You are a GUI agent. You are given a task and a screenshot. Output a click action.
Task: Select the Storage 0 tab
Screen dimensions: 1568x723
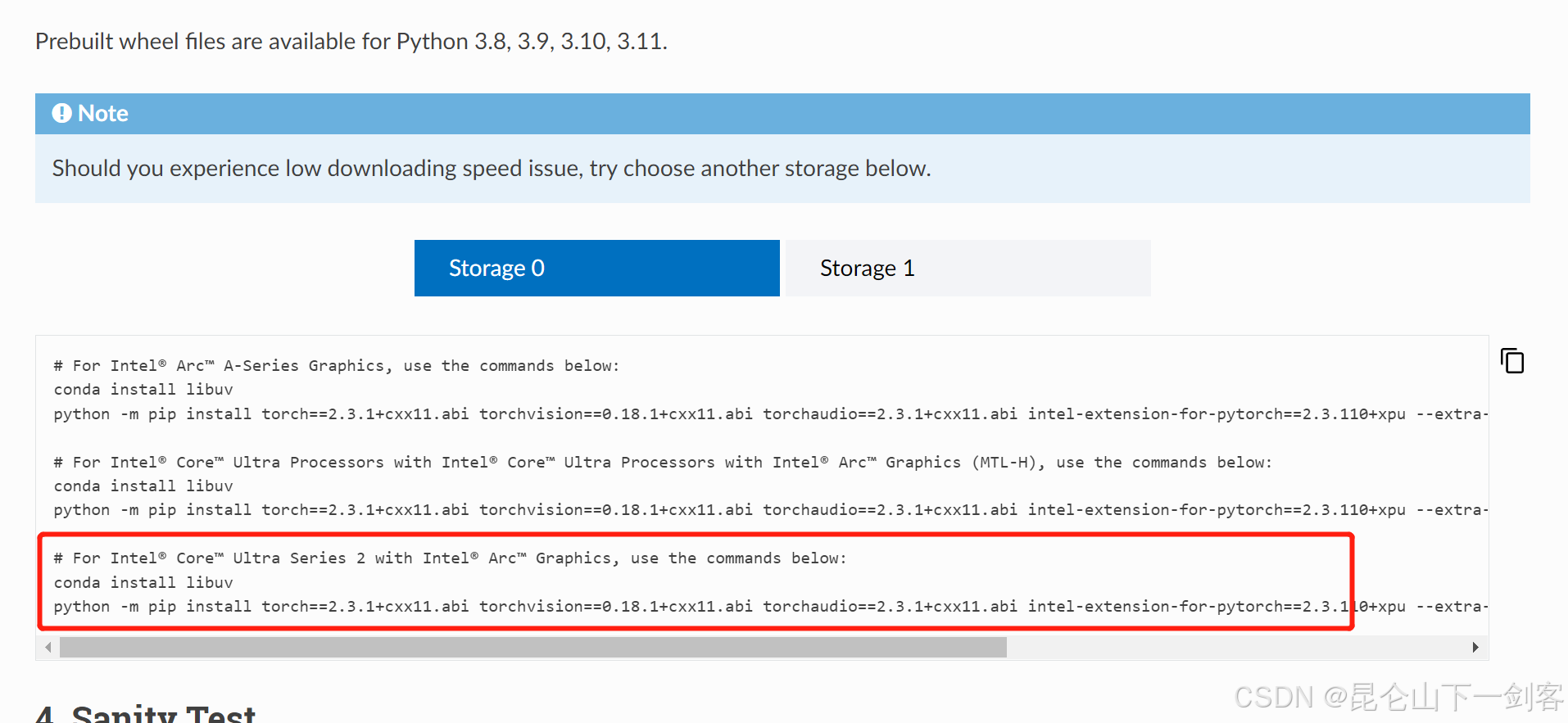596,268
